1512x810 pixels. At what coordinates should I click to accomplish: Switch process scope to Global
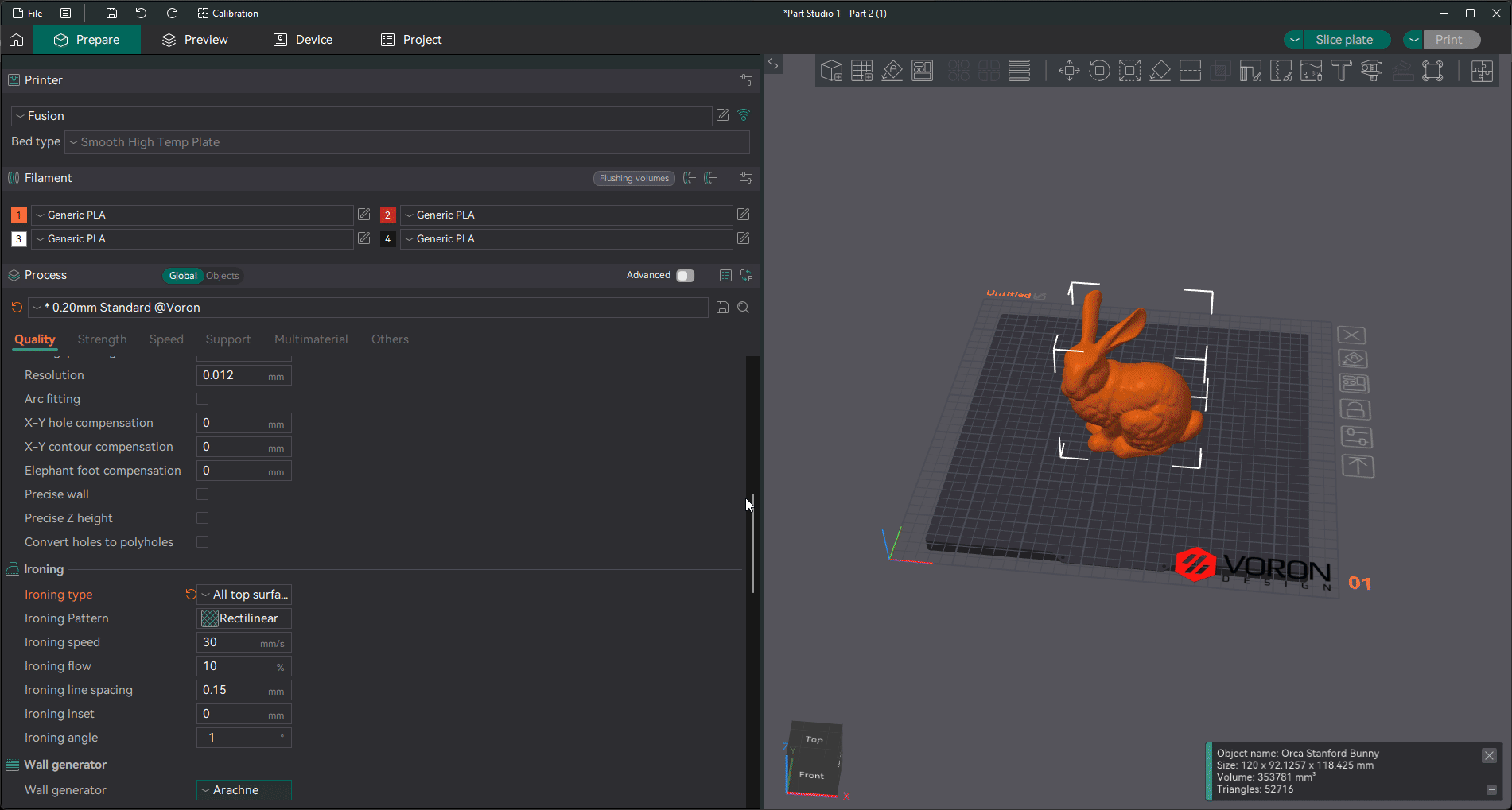(x=183, y=276)
